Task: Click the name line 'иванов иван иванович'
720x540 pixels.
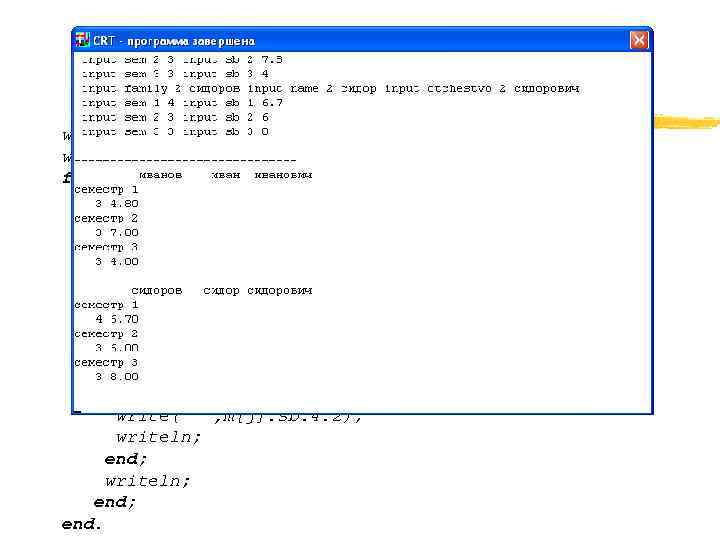Action: pos(225,175)
